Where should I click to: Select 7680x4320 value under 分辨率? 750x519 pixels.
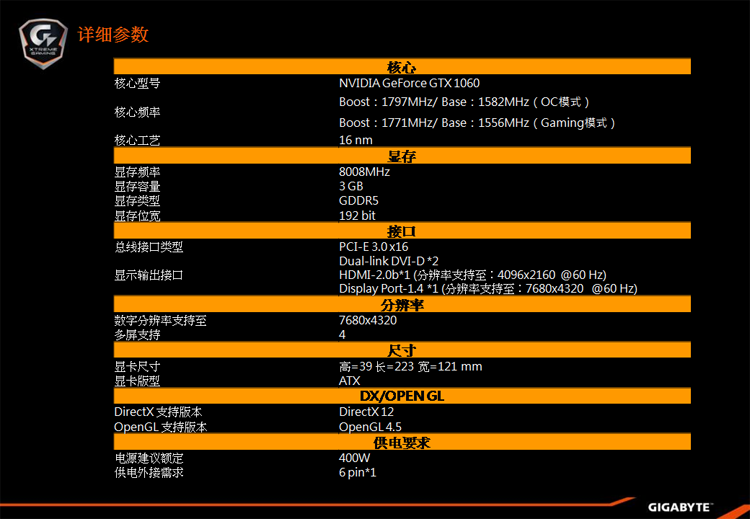coord(368,320)
